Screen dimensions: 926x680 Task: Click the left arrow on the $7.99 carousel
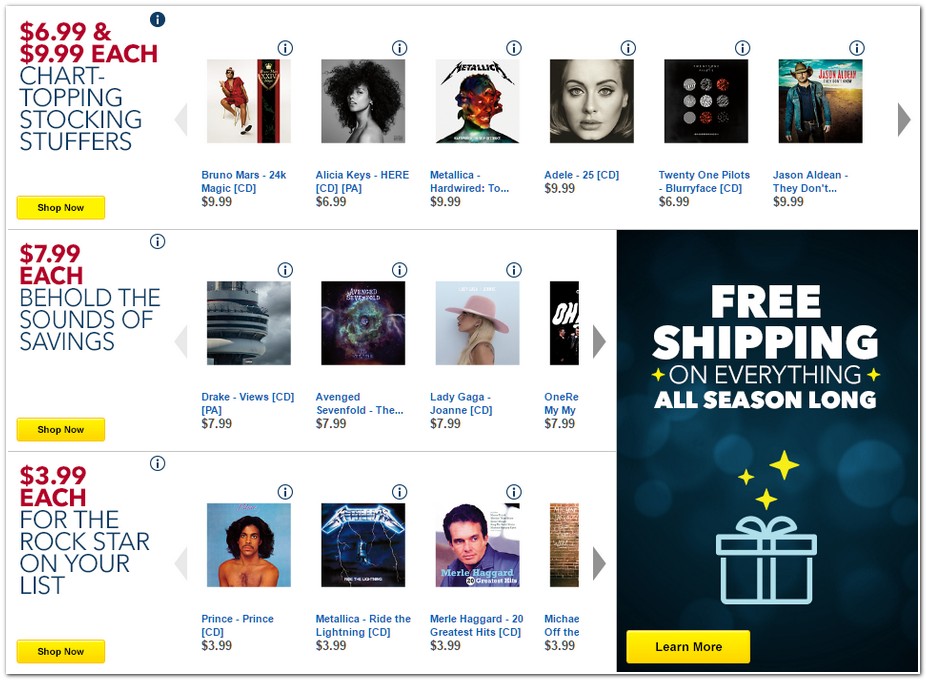[x=182, y=341]
